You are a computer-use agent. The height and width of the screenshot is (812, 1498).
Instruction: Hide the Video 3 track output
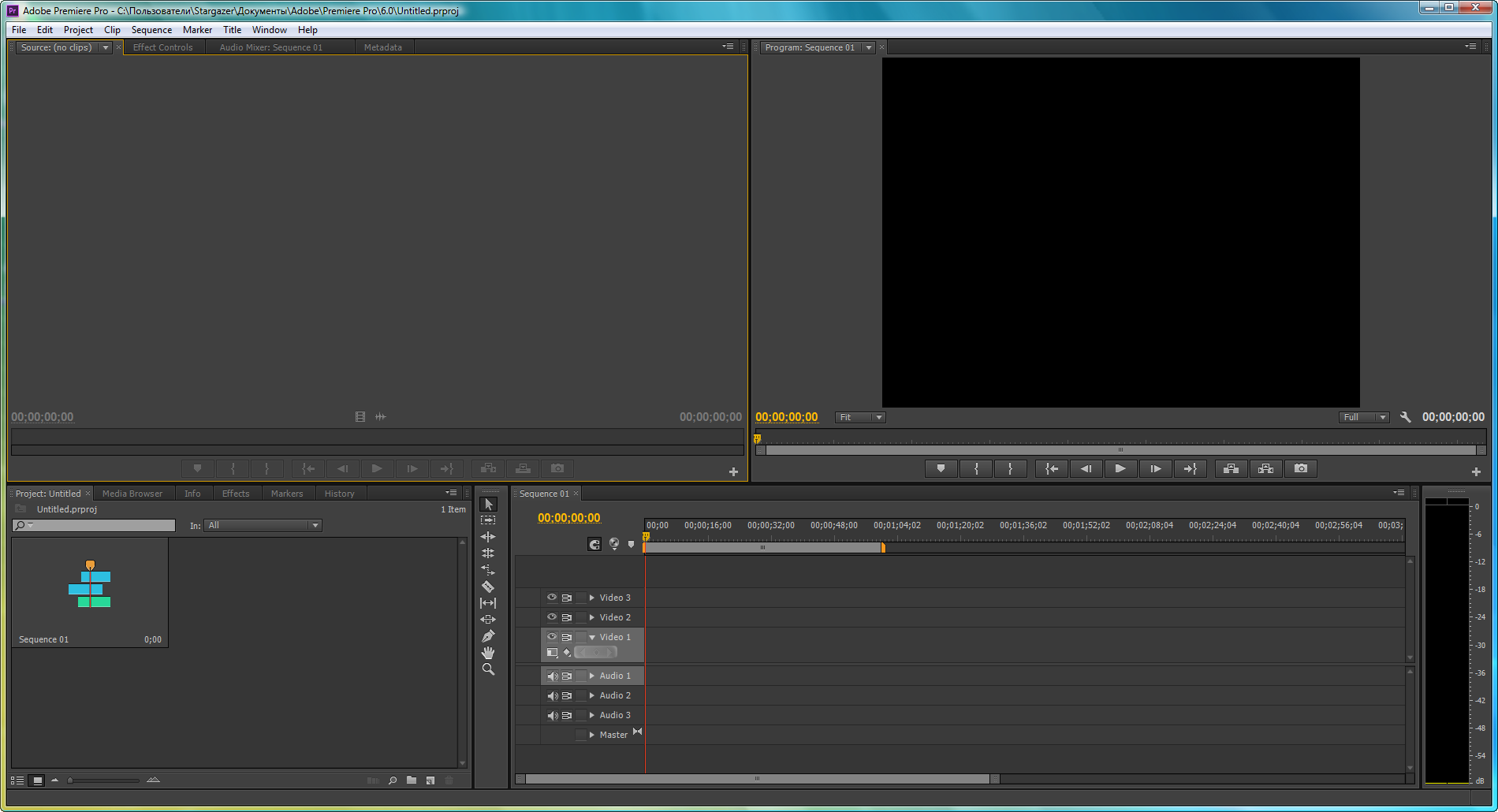(x=552, y=598)
